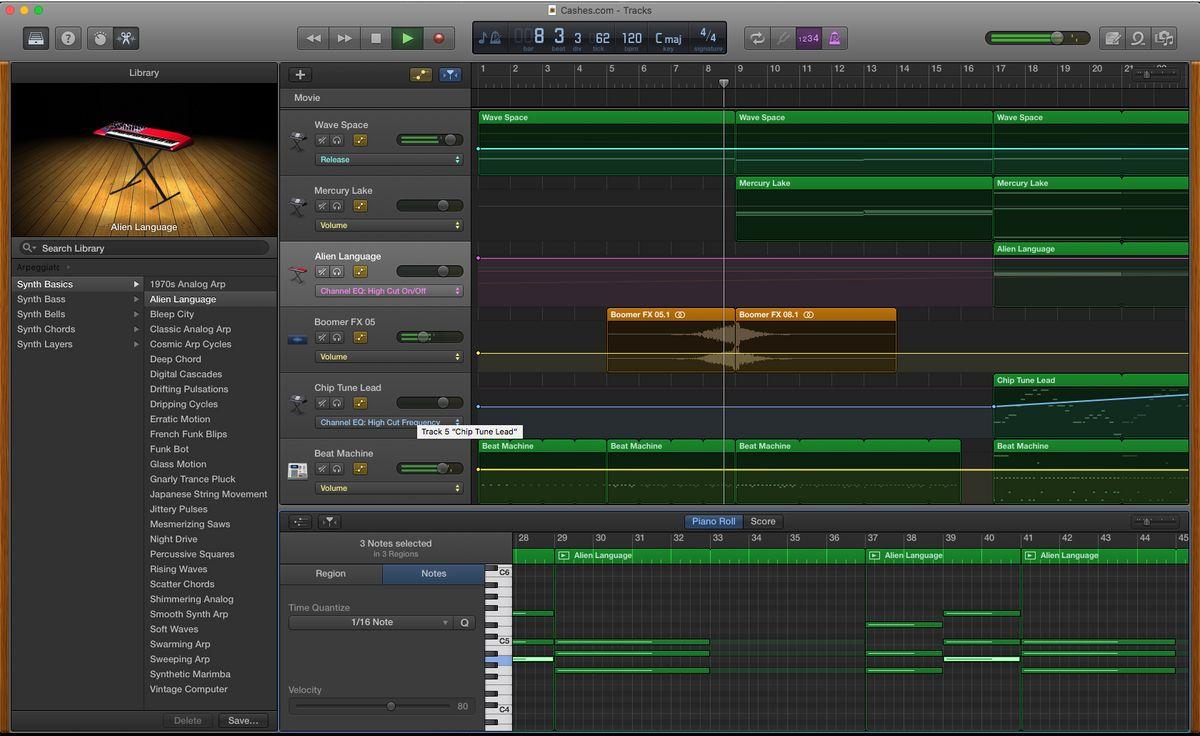Open the Release automation parameter dropdown
This screenshot has width=1200, height=736.
tap(389, 159)
